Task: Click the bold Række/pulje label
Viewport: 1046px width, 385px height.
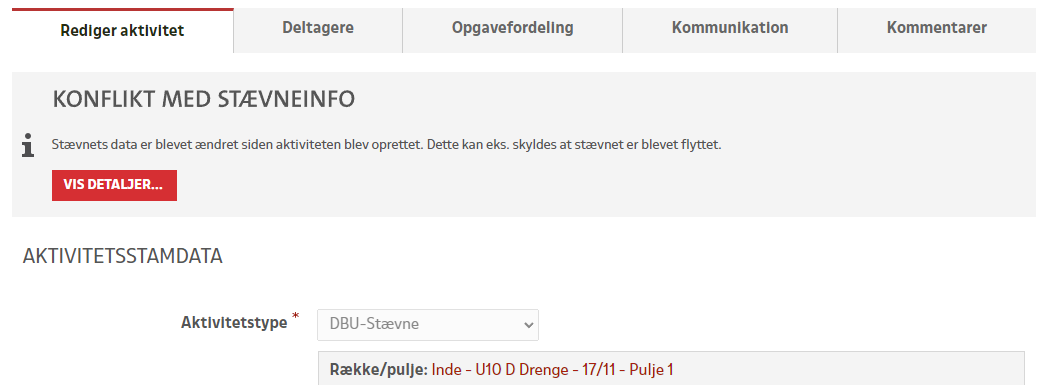Action: click(x=378, y=370)
